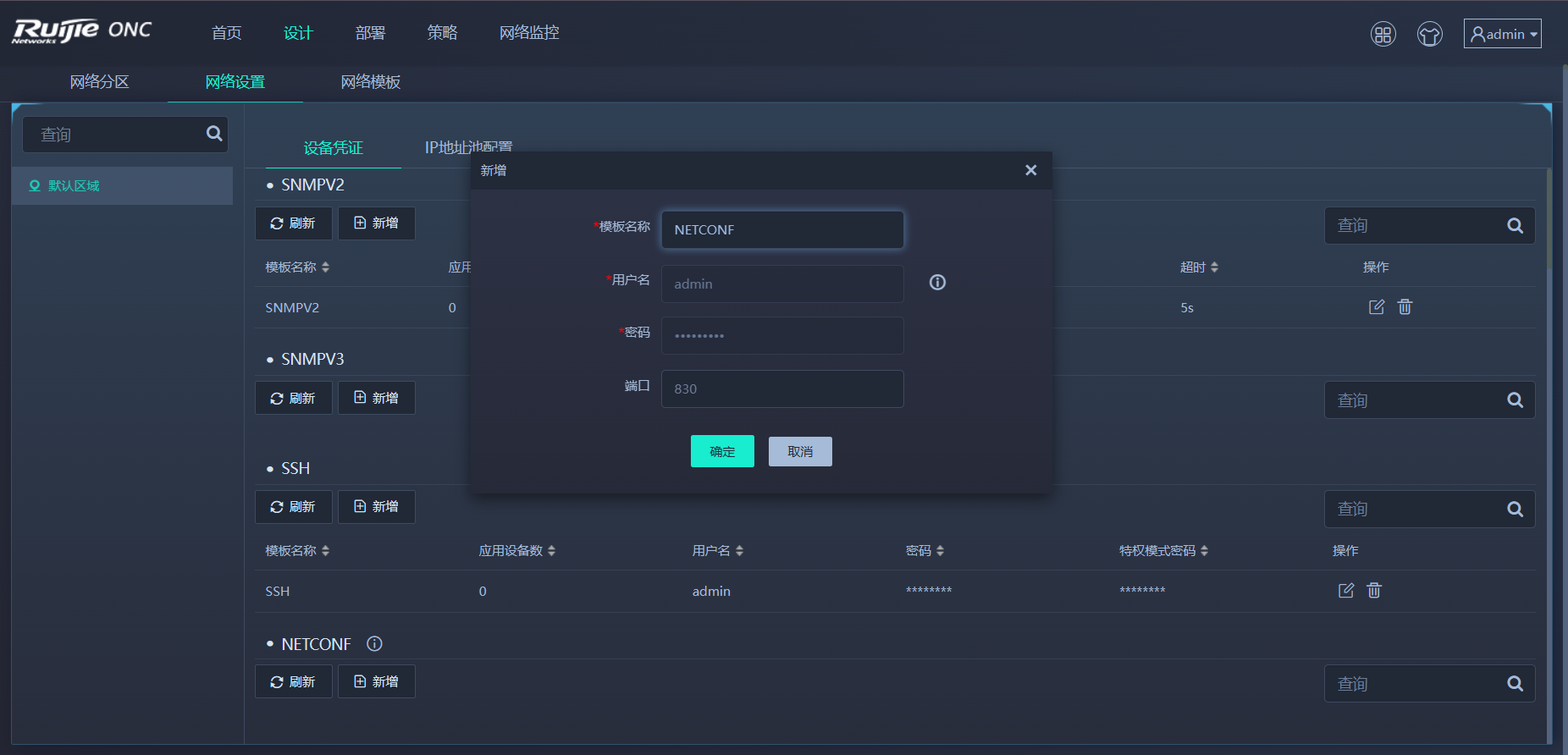Viewport: 1568px width, 755px height.
Task: Open the 部署 menu
Action: coord(370,33)
